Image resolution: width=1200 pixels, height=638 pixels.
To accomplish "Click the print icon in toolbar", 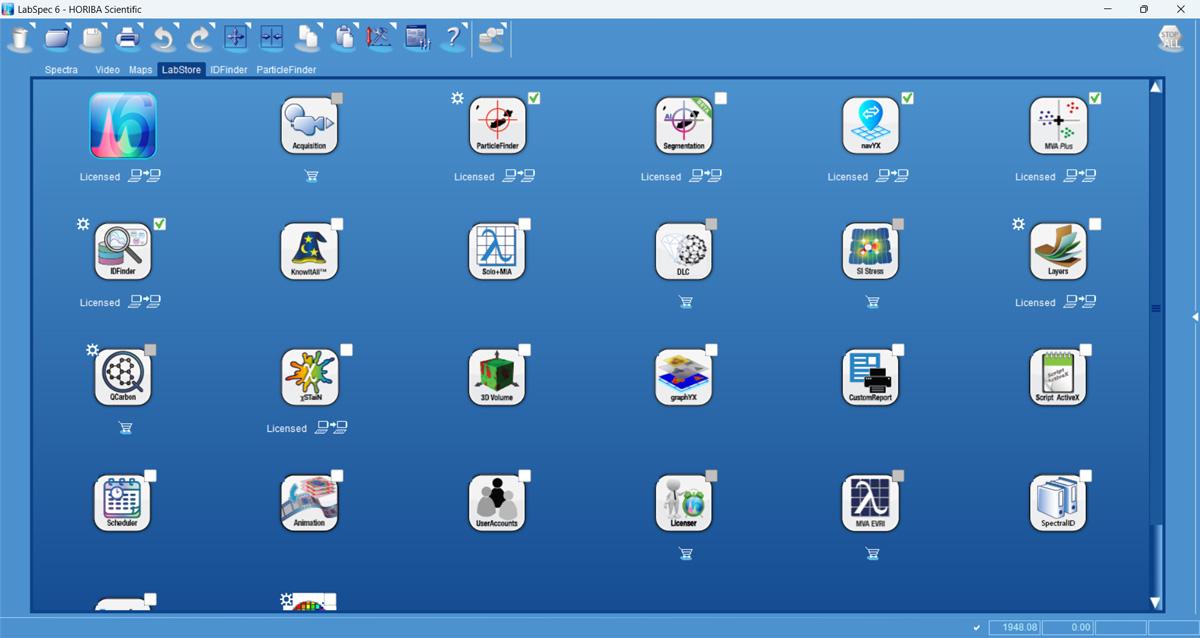I will coord(127,39).
